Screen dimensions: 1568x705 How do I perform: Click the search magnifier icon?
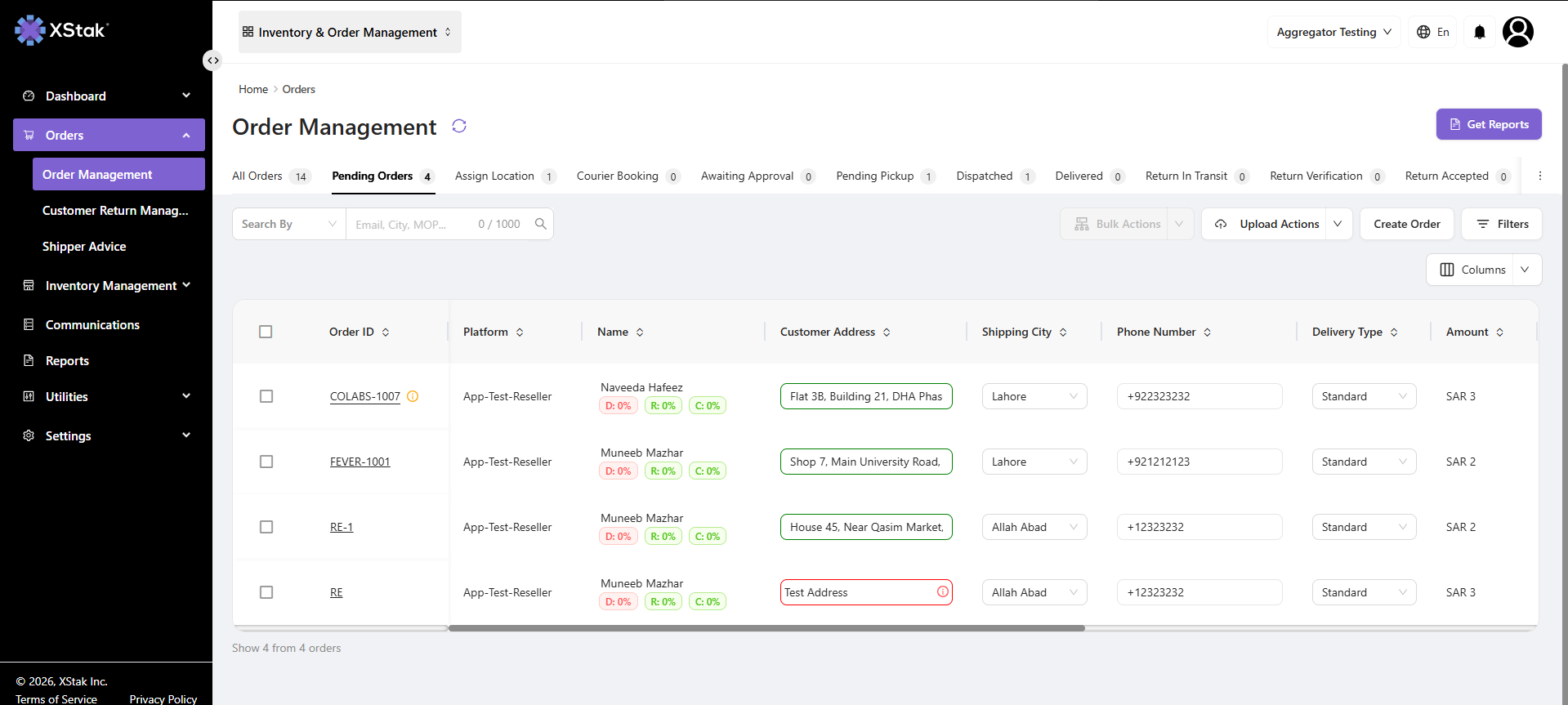540,224
